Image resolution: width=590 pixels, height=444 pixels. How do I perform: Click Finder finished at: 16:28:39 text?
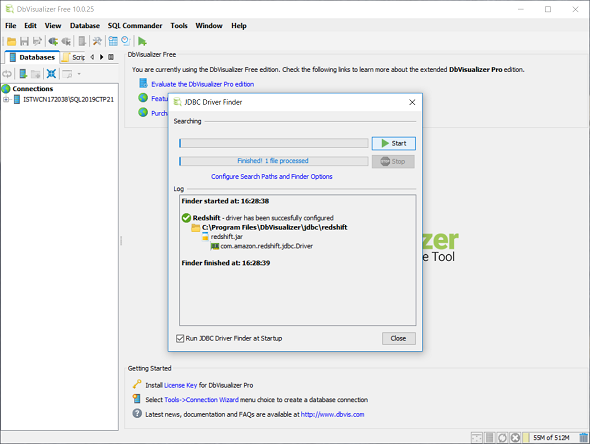(x=226, y=263)
